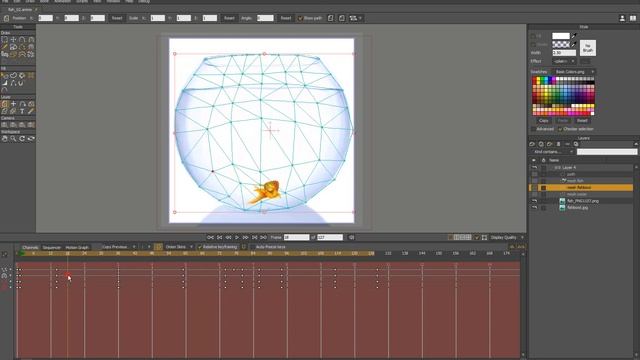Select the Set Origin layer tool
Image resolution: width=640 pixels, height=360 pixels.
click(x=13, y=104)
